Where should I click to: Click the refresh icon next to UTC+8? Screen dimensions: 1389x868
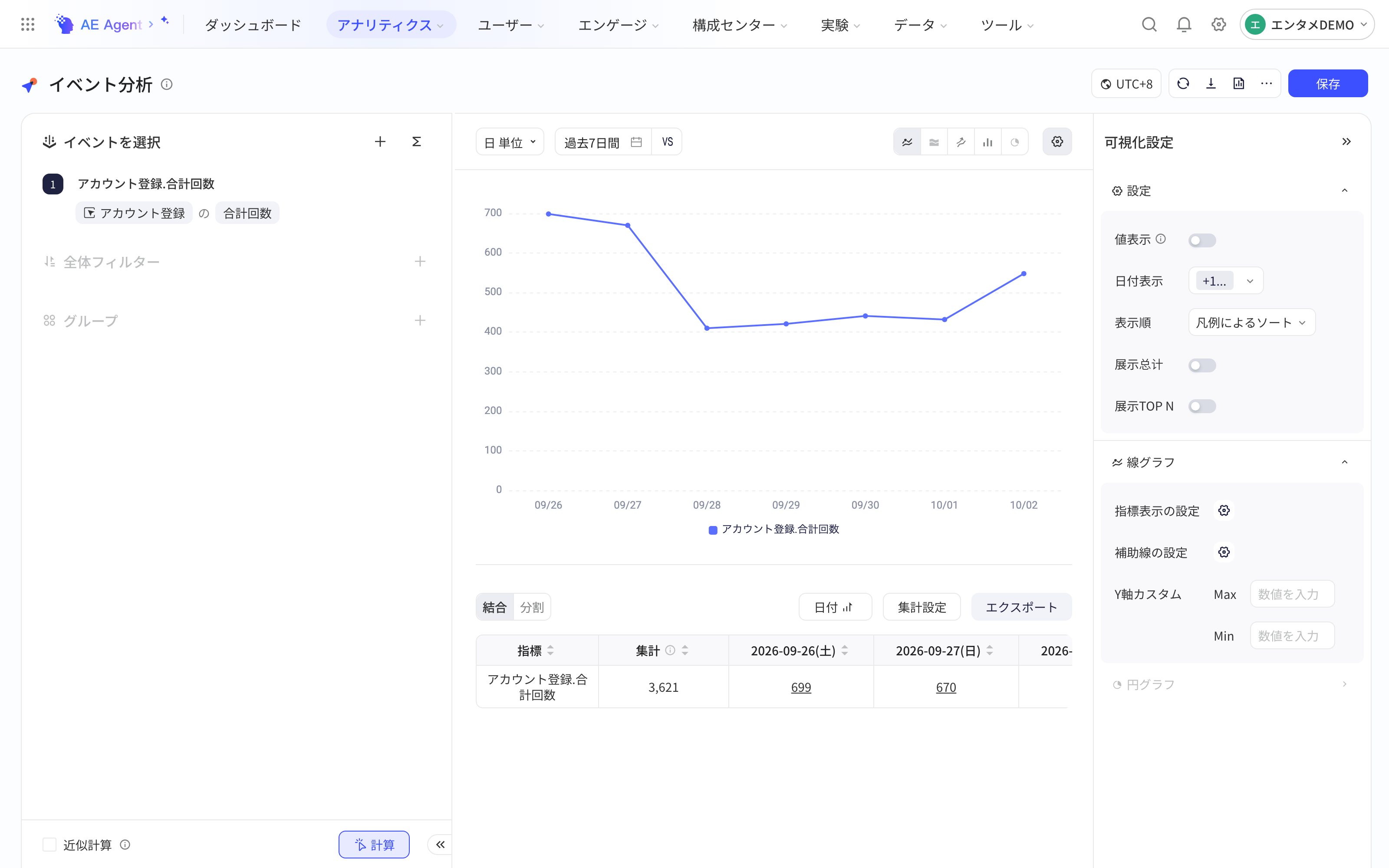tap(1183, 84)
